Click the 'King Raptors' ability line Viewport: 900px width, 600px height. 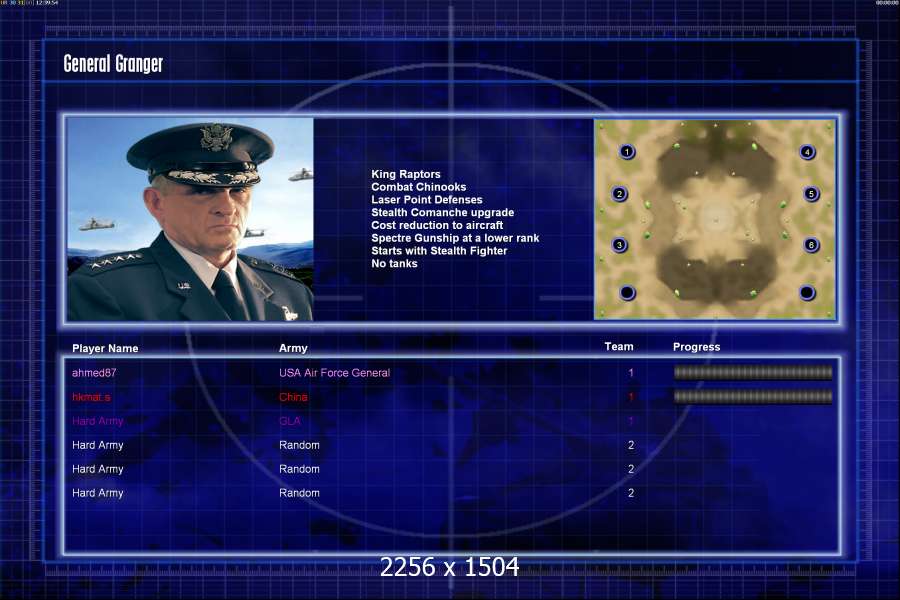406,174
